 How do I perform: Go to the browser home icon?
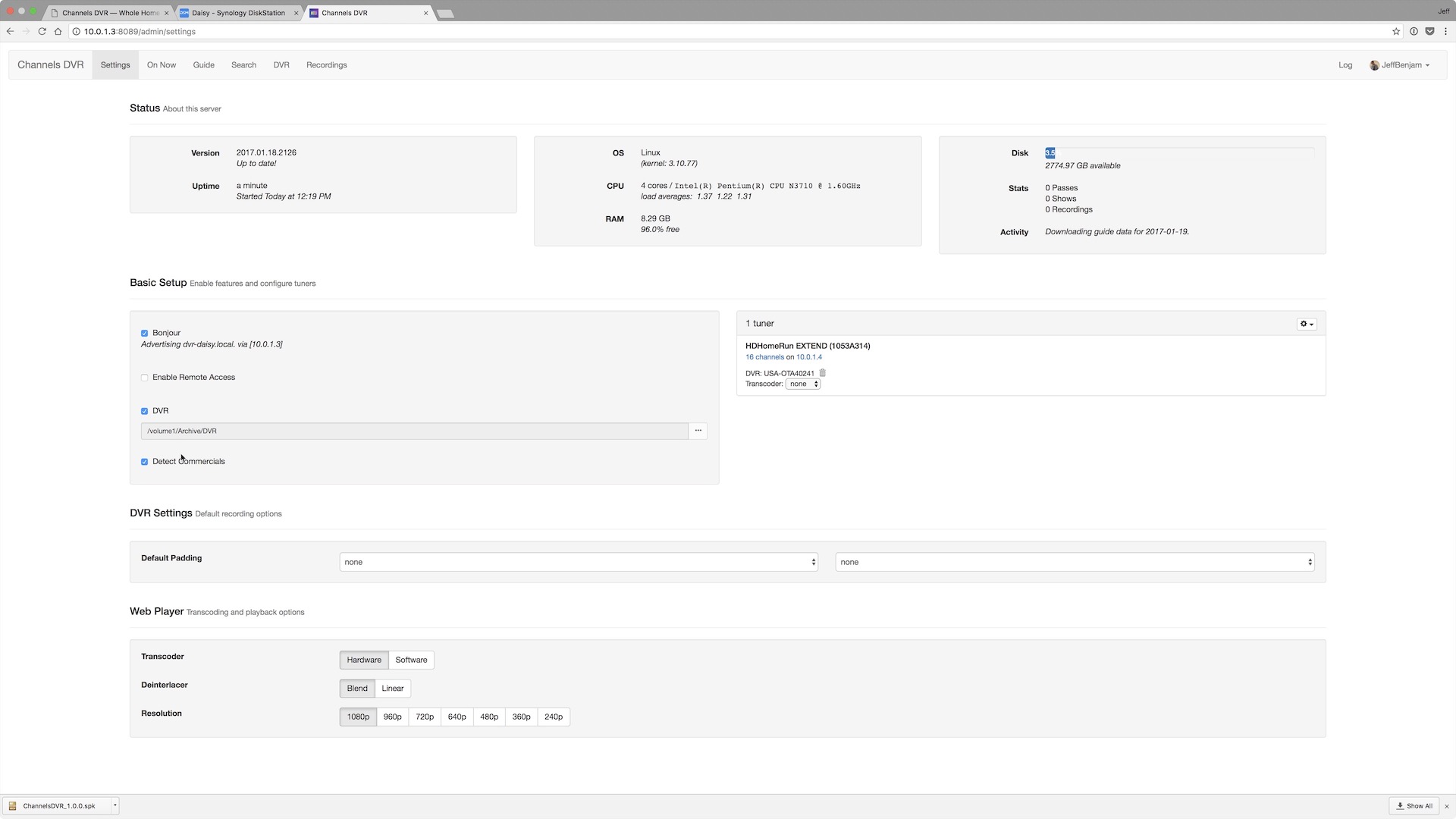(58, 31)
